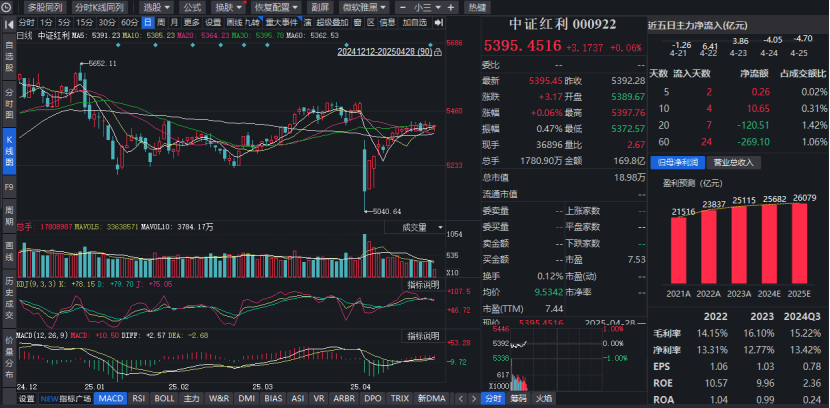The height and width of the screenshot is (408, 830).
Task: Click 副屏 secondary screen button
Action: click(320, 8)
